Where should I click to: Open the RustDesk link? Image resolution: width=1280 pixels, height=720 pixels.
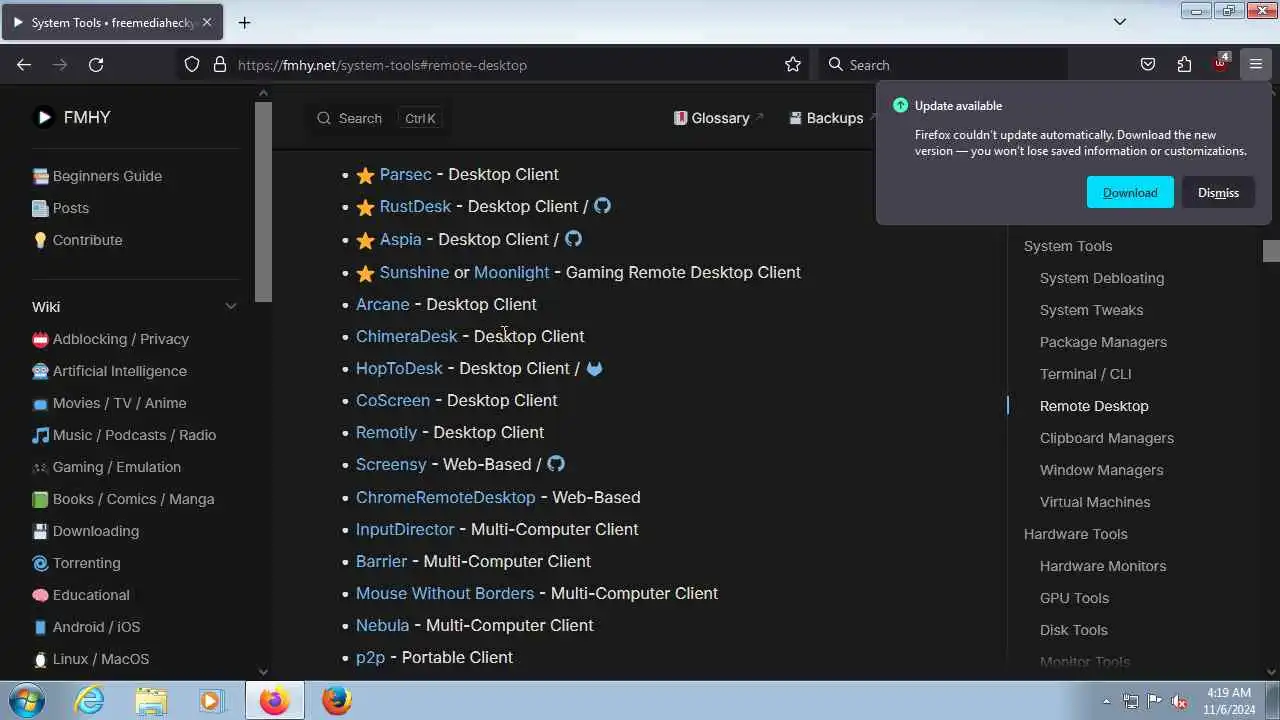click(415, 206)
